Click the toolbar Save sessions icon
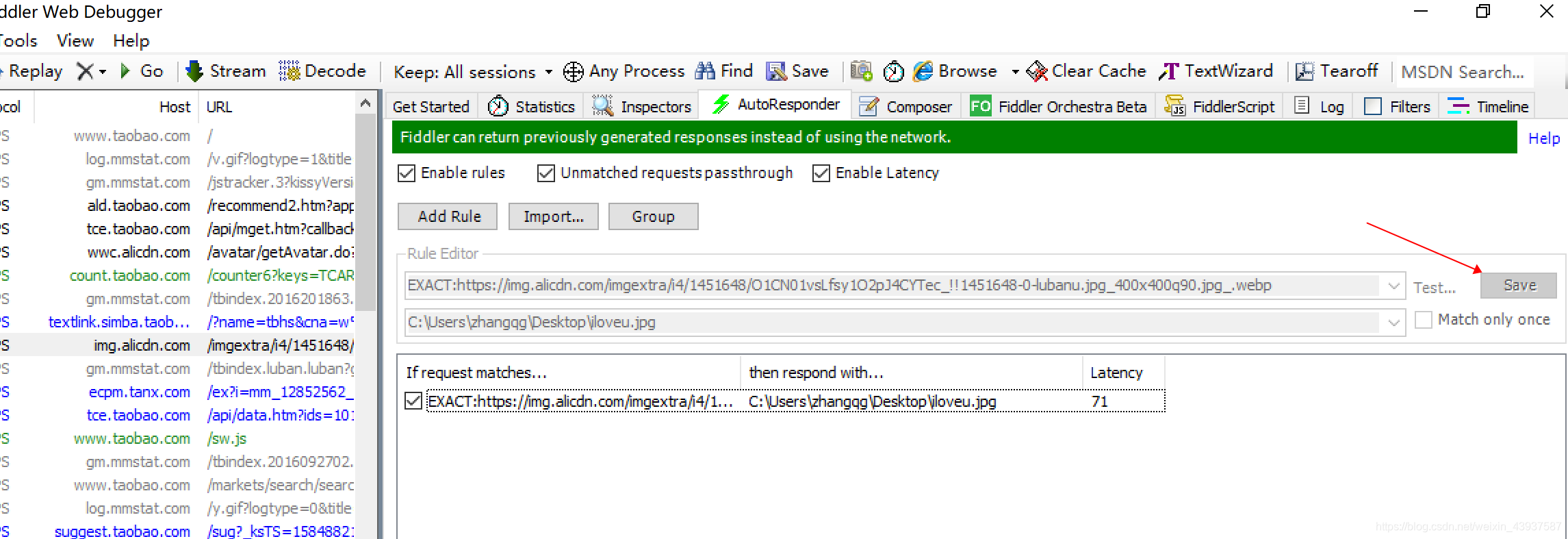Viewport: 1568px width, 539px height. 776,71
